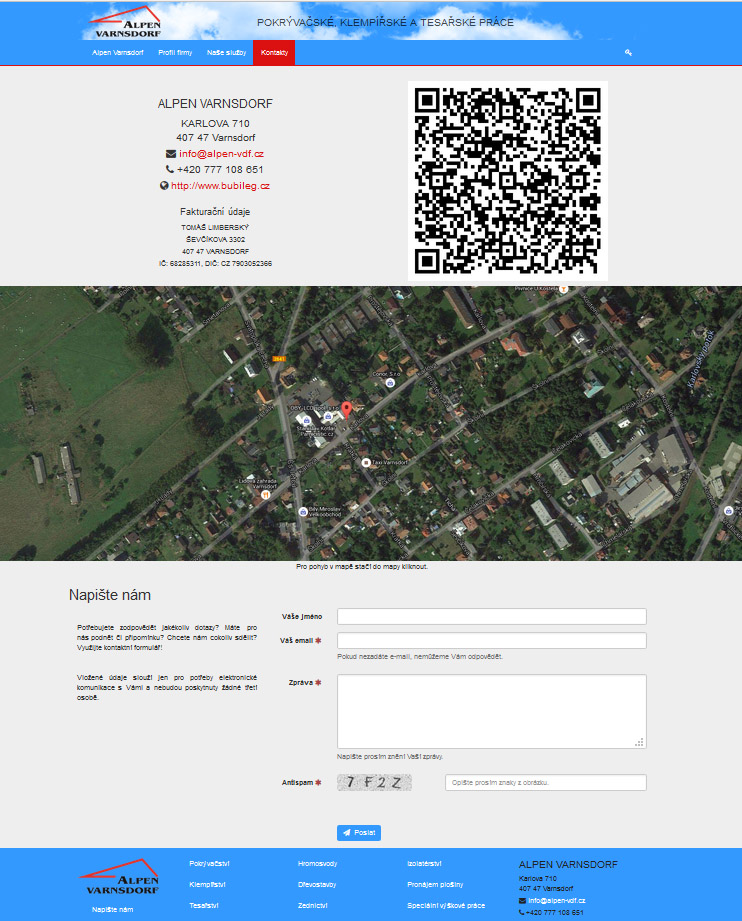The width and height of the screenshot is (742, 921).
Task: Click the map hint text 'Pro pohyb v mapě'
Action: click(362, 567)
